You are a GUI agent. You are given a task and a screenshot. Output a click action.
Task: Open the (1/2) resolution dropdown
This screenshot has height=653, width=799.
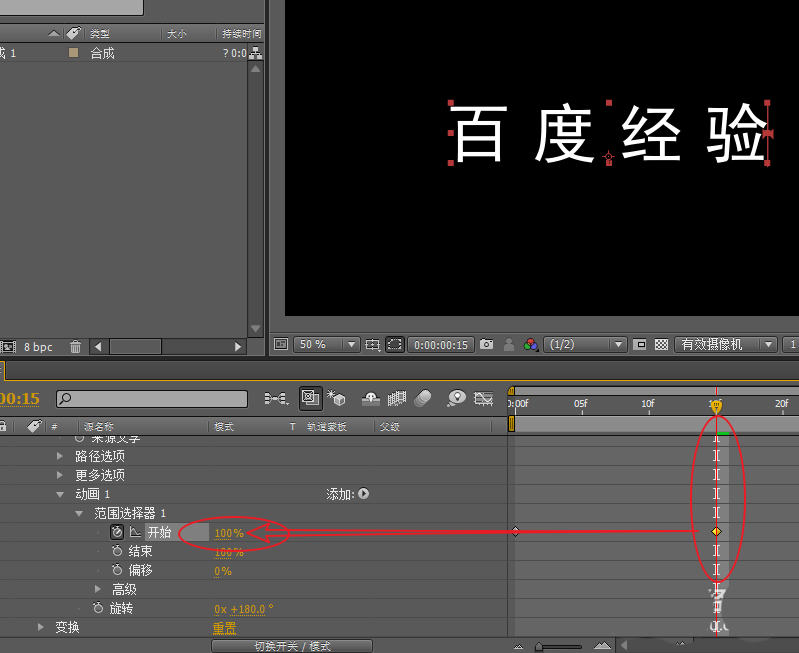[584, 345]
